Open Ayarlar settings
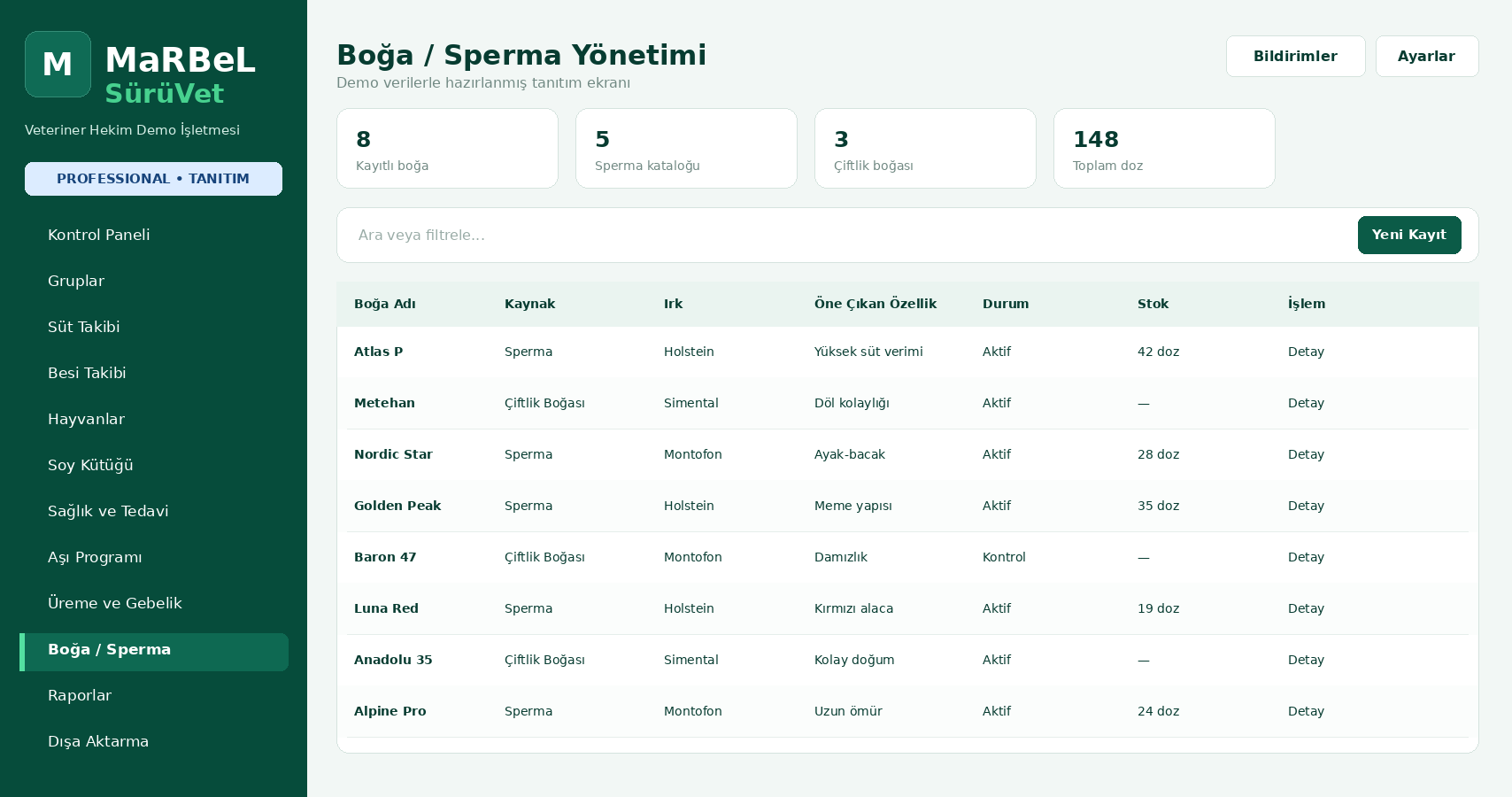The image size is (1512, 797). pos(1426,56)
